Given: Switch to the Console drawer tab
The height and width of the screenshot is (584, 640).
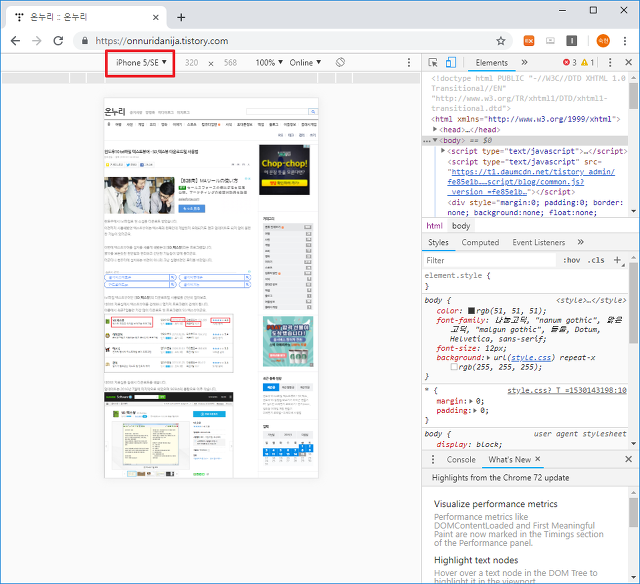Looking at the screenshot, I should tap(461, 460).
